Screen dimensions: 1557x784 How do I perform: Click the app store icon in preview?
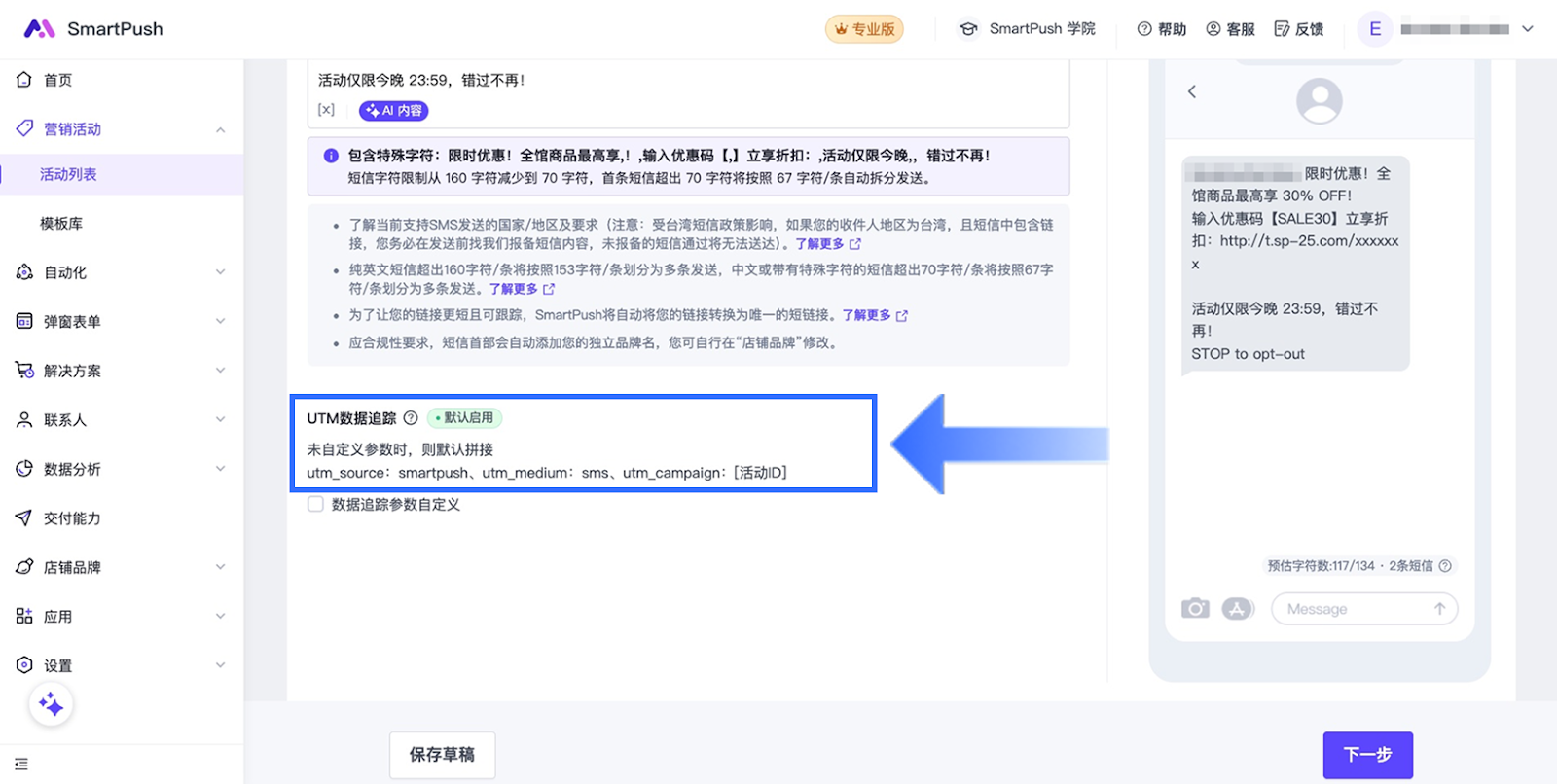click(1237, 609)
